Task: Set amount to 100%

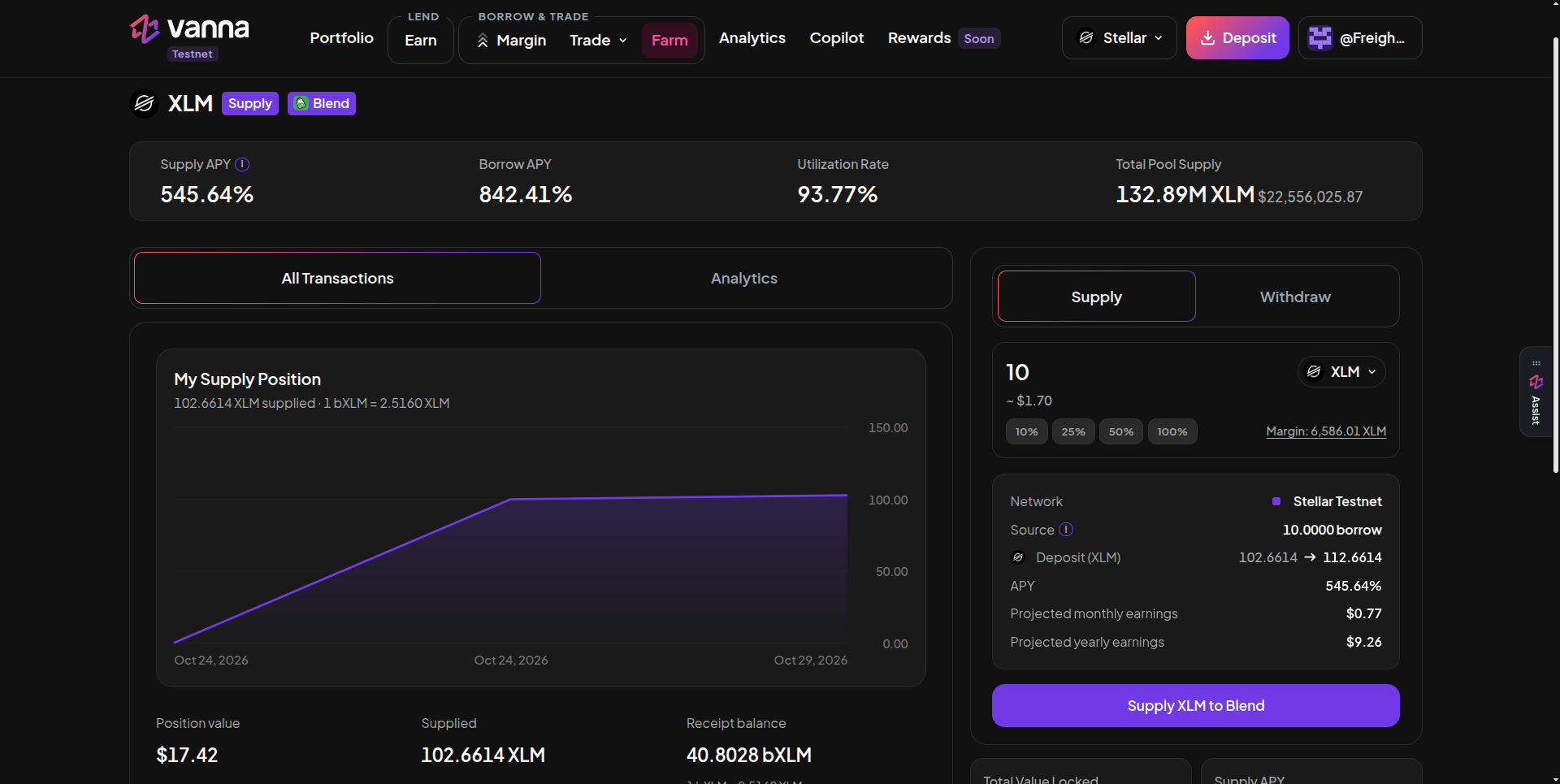Action: point(1172,432)
